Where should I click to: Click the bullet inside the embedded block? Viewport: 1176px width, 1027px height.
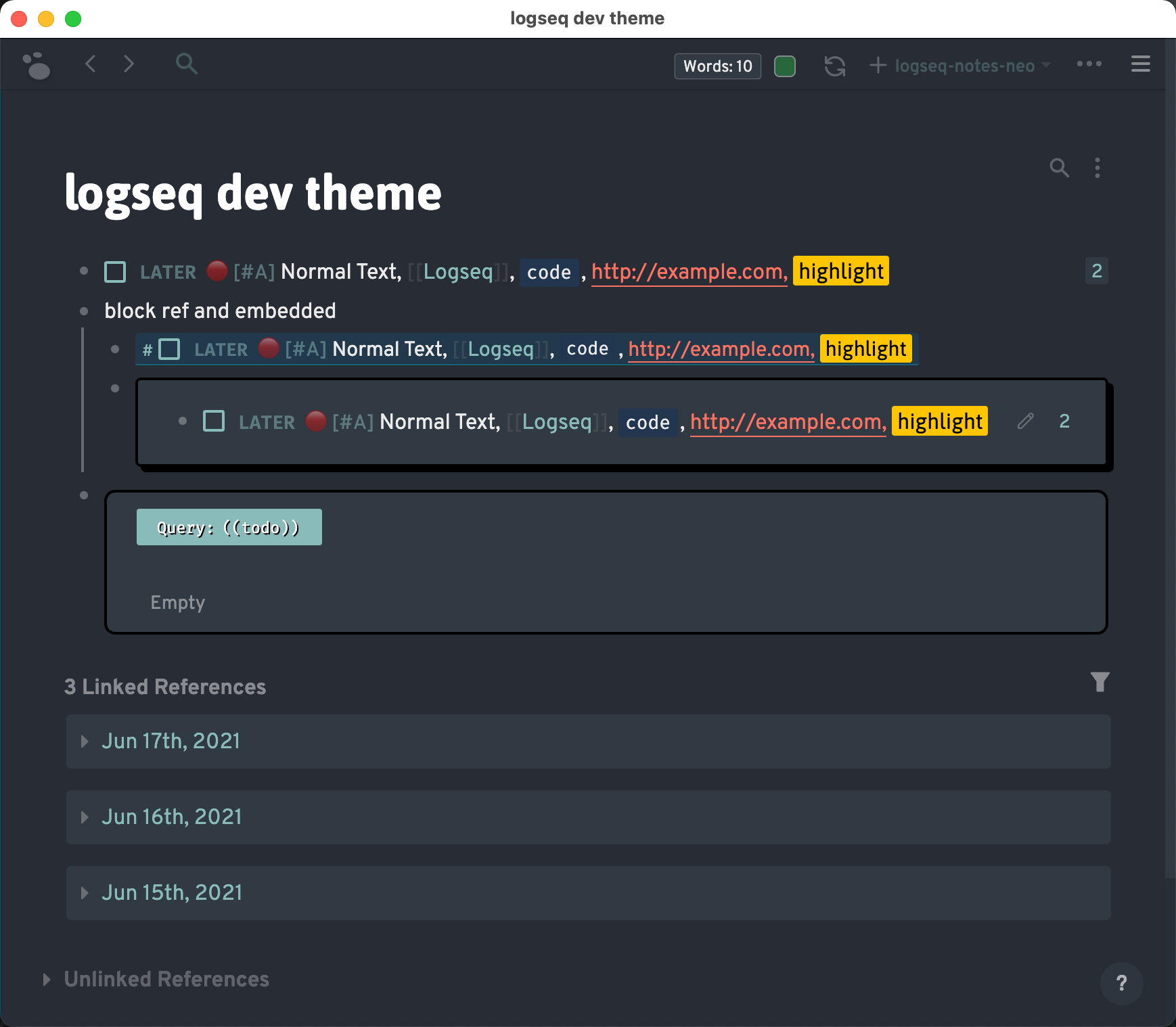click(183, 421)
